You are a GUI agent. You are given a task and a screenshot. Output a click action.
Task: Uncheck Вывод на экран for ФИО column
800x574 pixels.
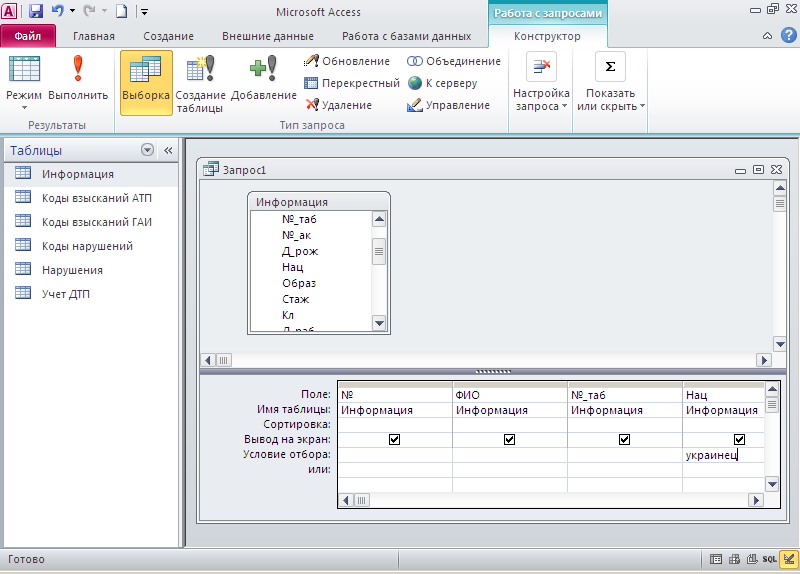point(509,439)
